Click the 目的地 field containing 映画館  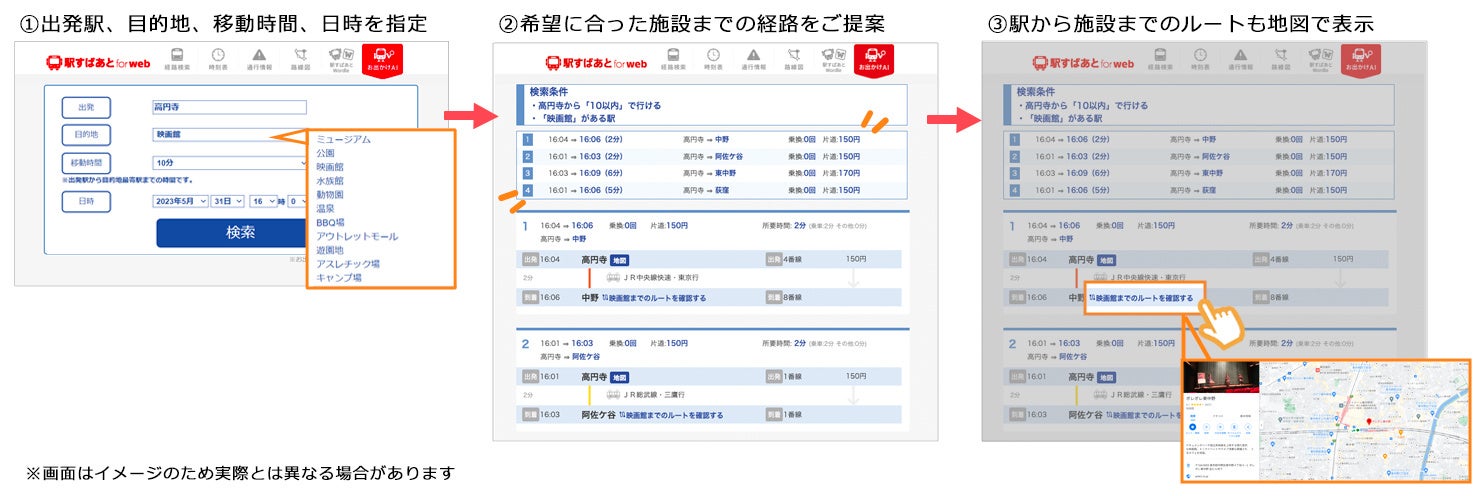pyautogui.click(x=229, y=134)
